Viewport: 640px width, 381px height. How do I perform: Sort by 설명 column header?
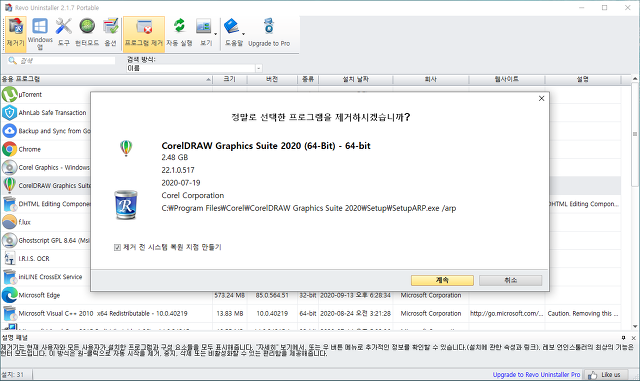coord(582,79)
